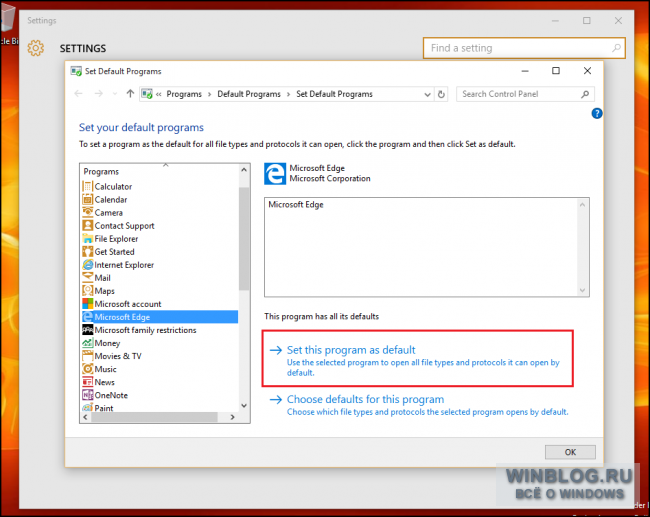The width and height of the screenshot is (650, 517).
Task: Click the horizontal scroll right arrow
Action: (233, 417)
